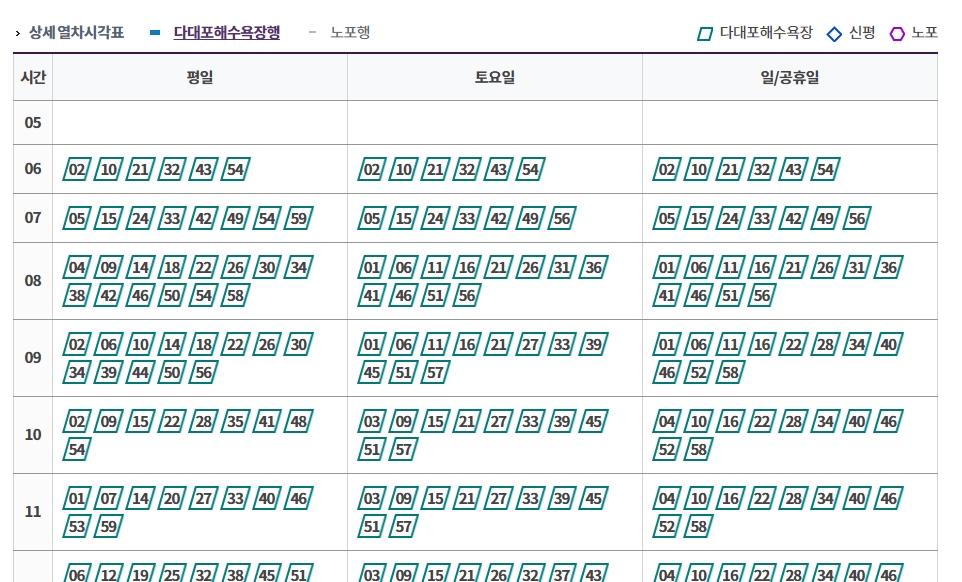Select minute 59 in 평일 11 hour row
Screen dimensions: 962x582
109,526
